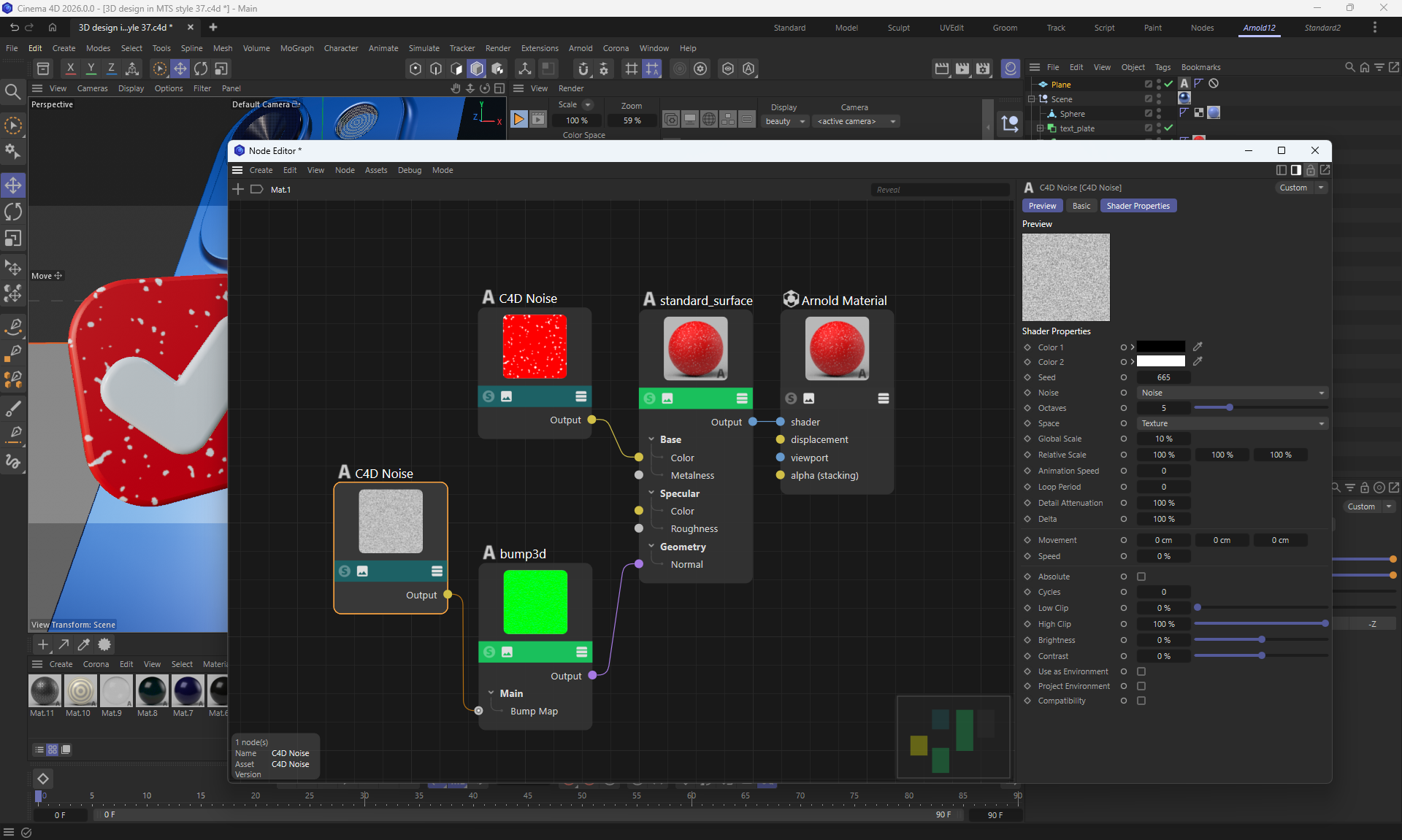Click Color 1 eyedropper picker icon
The image size is (1402, 840).
pos(1198,347)
